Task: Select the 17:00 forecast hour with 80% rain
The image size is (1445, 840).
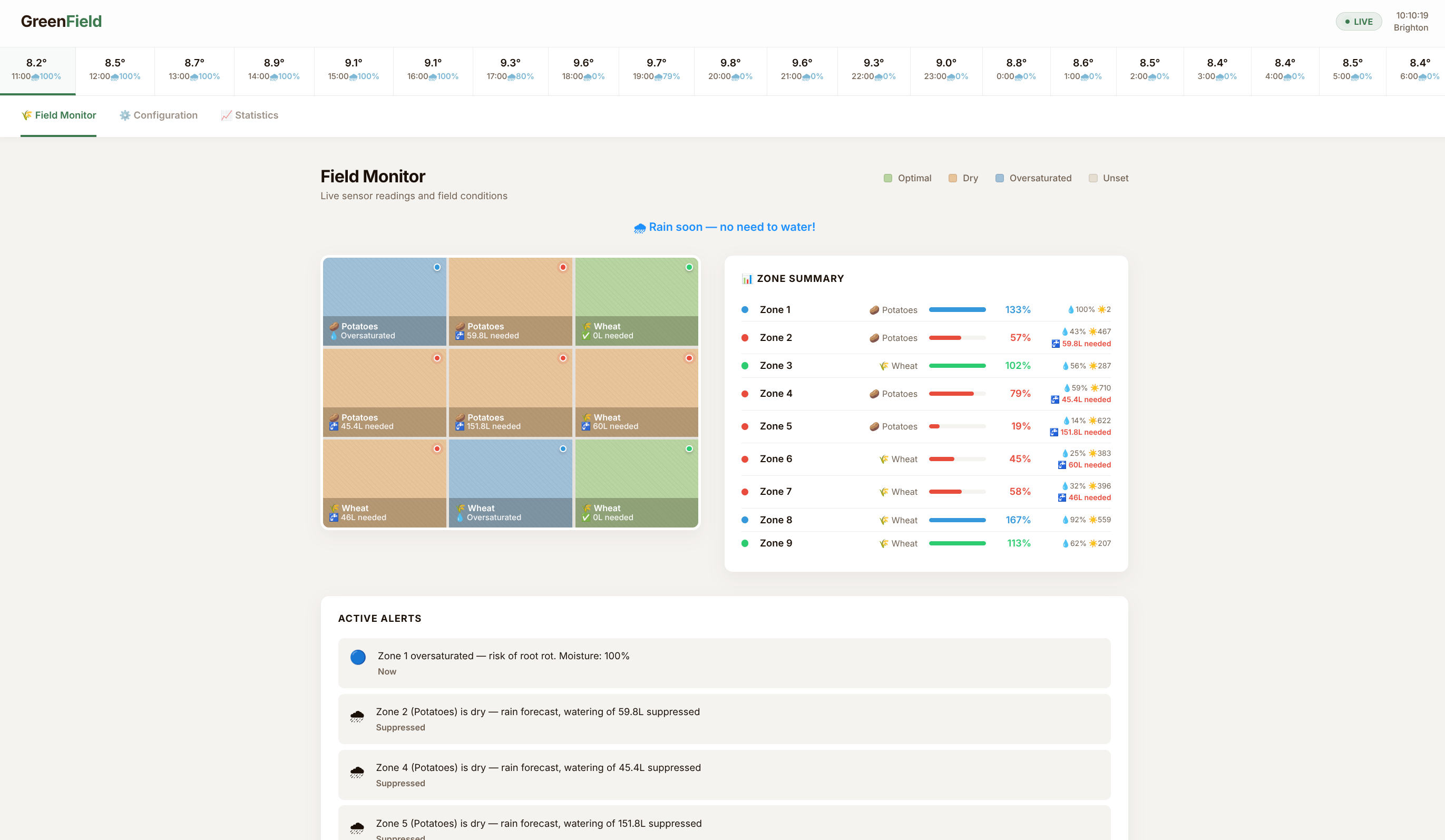Action: tap(509, 70)
